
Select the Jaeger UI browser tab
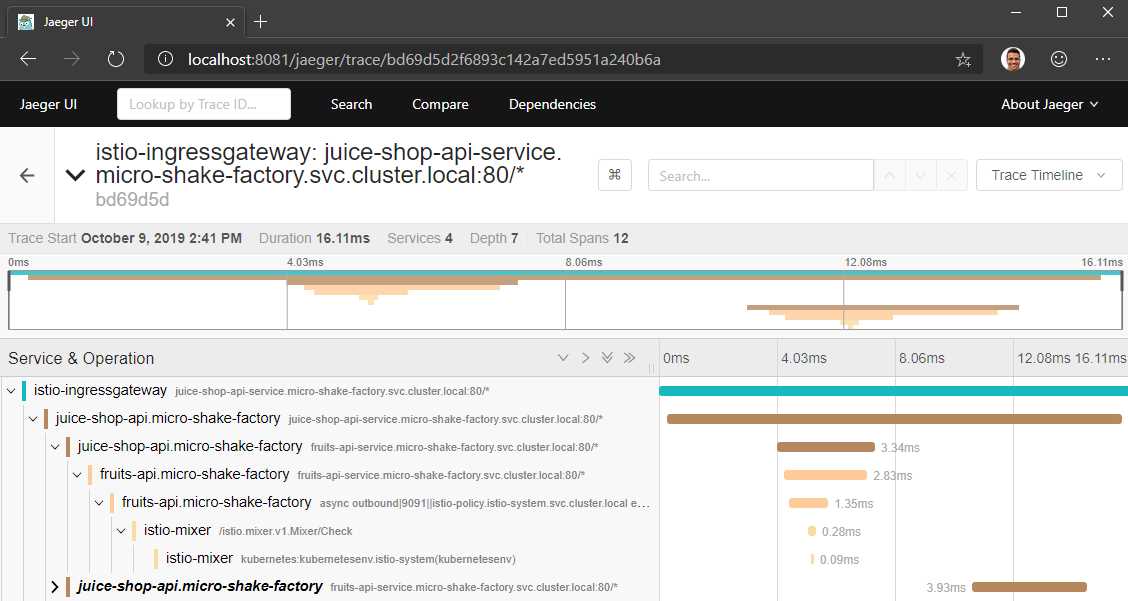tap(126, 22)
